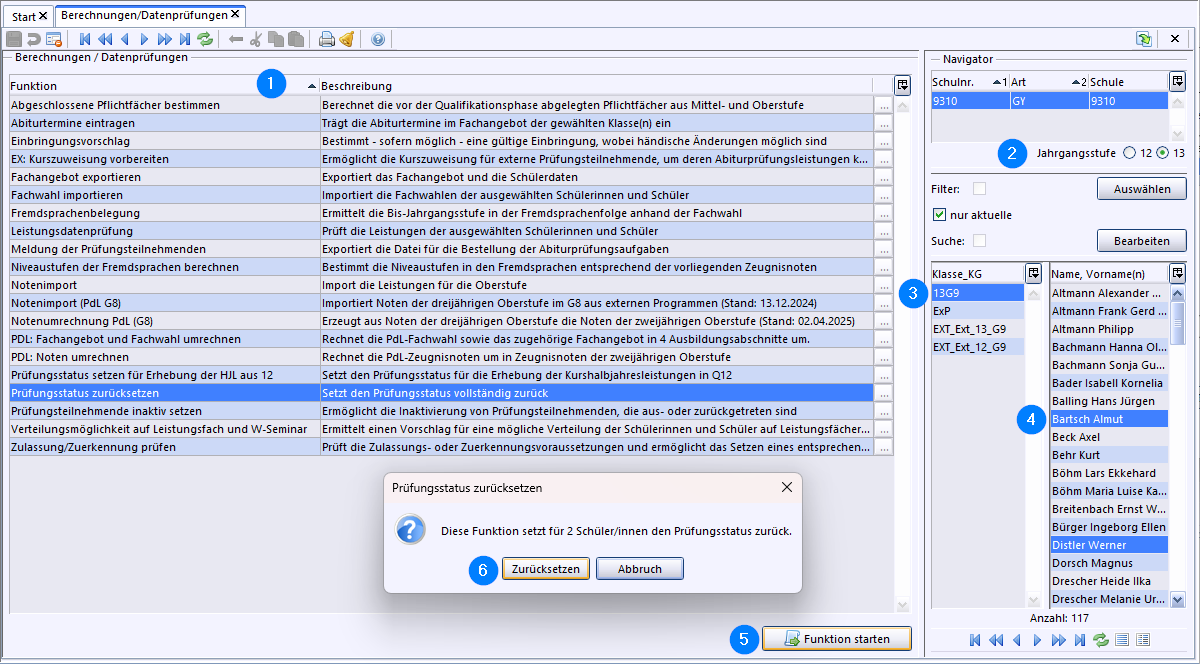Click the green refresh icon in the top toolbar

[205, 40]
